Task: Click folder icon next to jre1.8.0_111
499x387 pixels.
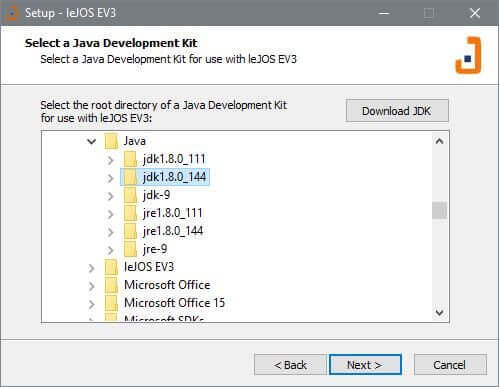Action: point(130,213)
